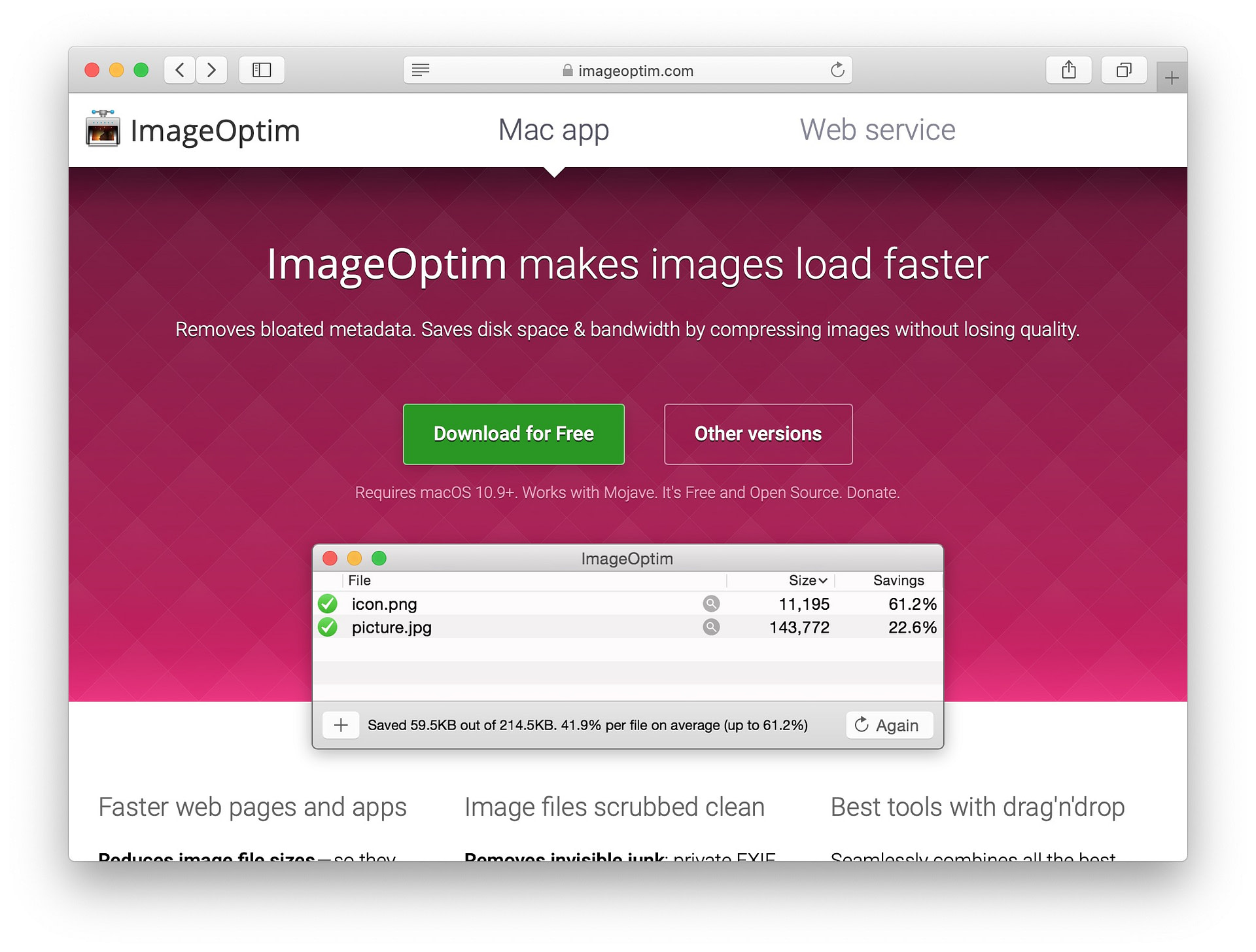This screenshot has height=952, width=1256.
Task: Click the green dot in ImageOptim window
Action: coord(379,558)
